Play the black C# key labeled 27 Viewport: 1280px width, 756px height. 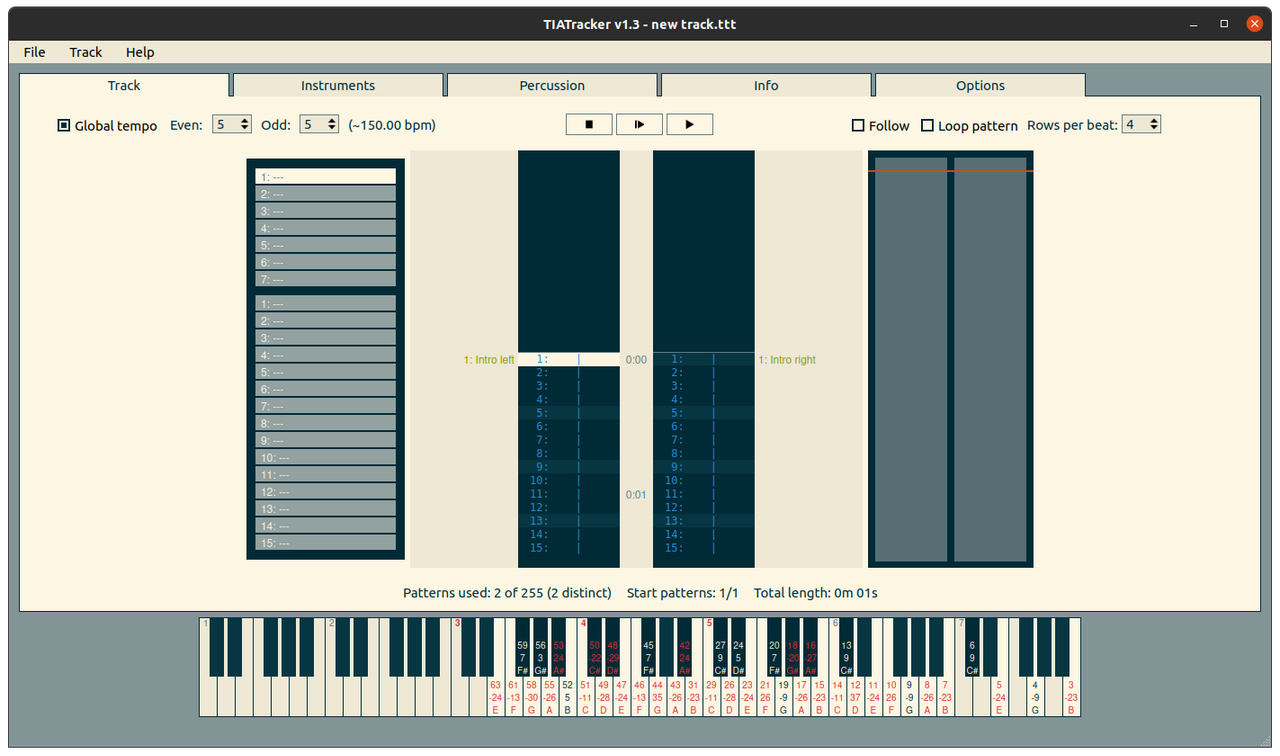(720, 647)
